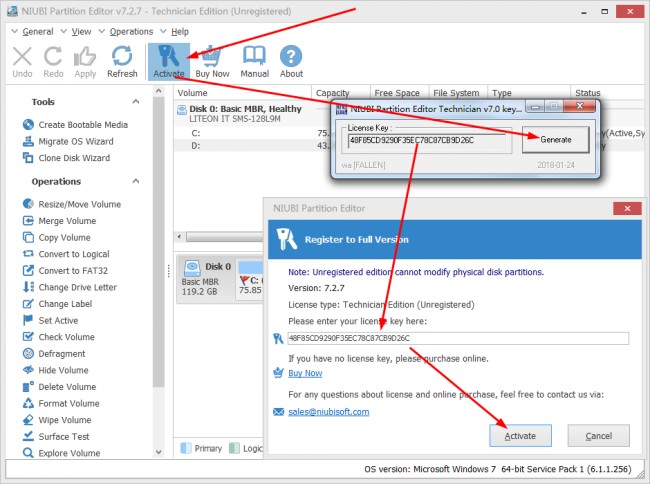The image size is (650, 484).
Task: Select Create Bootable Media tool
Action: [x=75, y=125]
